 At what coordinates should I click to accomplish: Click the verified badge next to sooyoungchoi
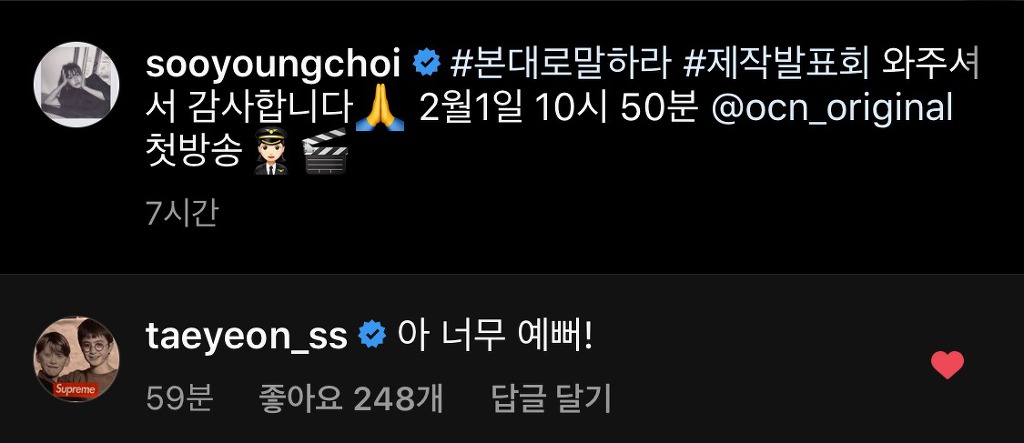(426, 64)
